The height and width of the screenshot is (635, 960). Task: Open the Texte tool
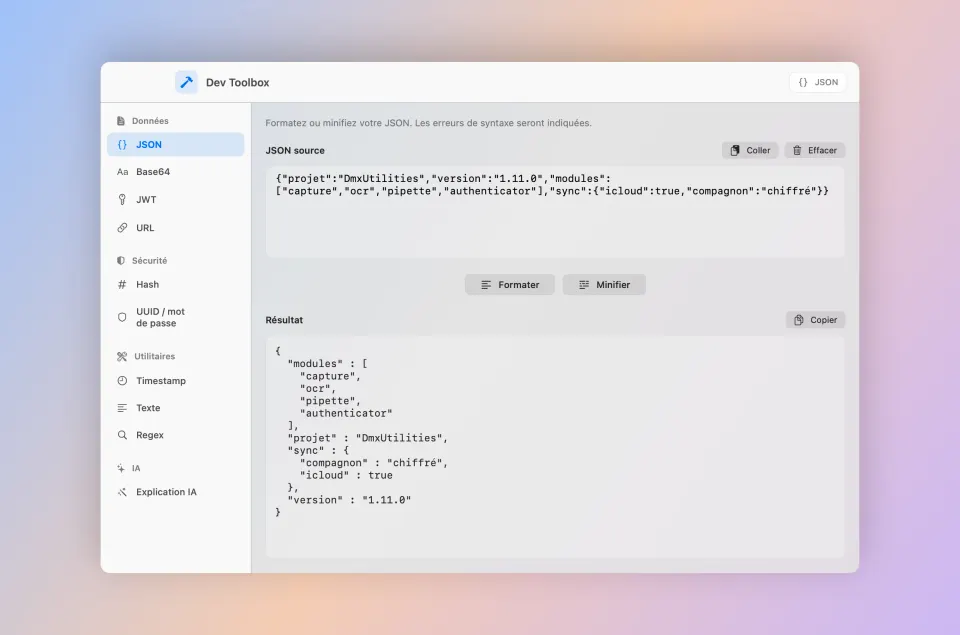pyautogui.click(x=176, y=408)
